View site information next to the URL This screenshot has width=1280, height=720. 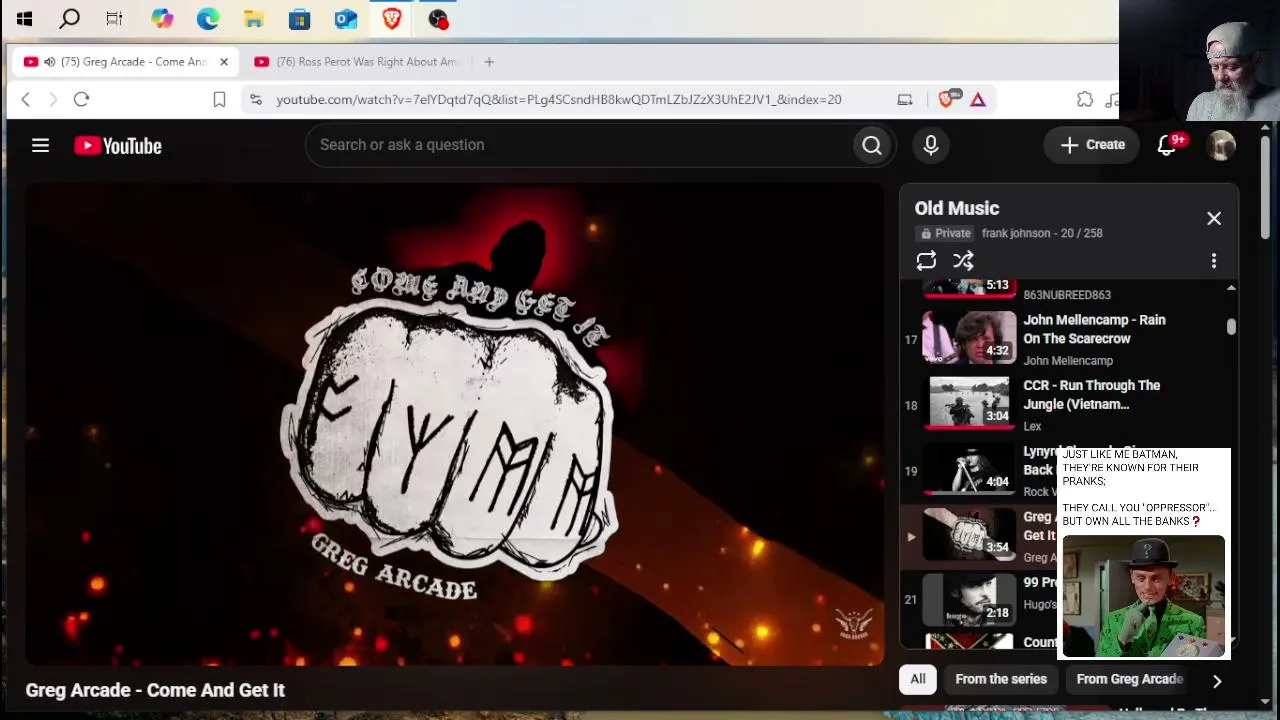[256, 99]
